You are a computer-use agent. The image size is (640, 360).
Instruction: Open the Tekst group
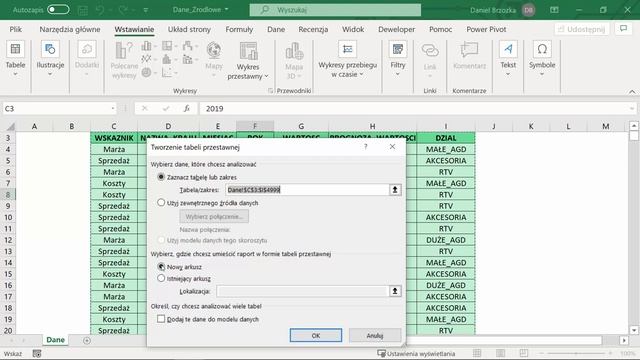[508, 60]
